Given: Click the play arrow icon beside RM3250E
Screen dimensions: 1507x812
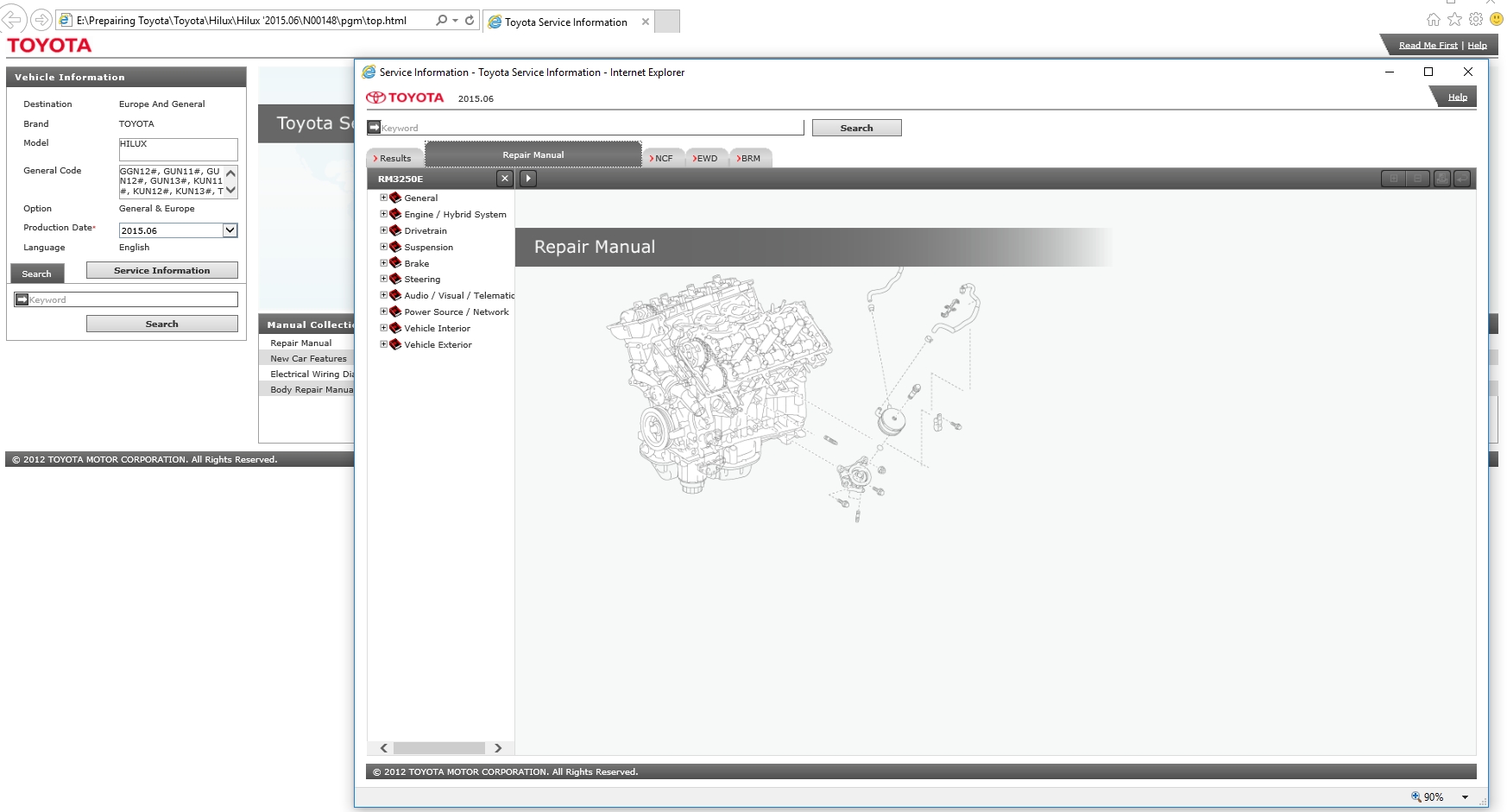Looking at the screenshot, I should 528,179.
